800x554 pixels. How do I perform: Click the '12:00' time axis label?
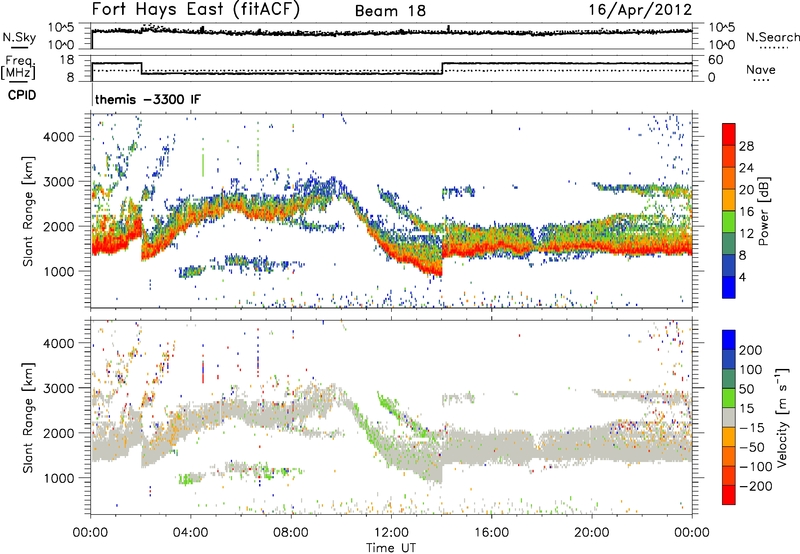point(391,533)
